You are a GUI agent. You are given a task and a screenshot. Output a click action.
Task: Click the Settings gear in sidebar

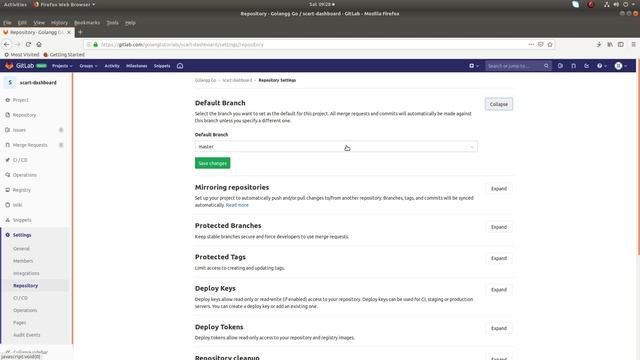coord(7,235)
